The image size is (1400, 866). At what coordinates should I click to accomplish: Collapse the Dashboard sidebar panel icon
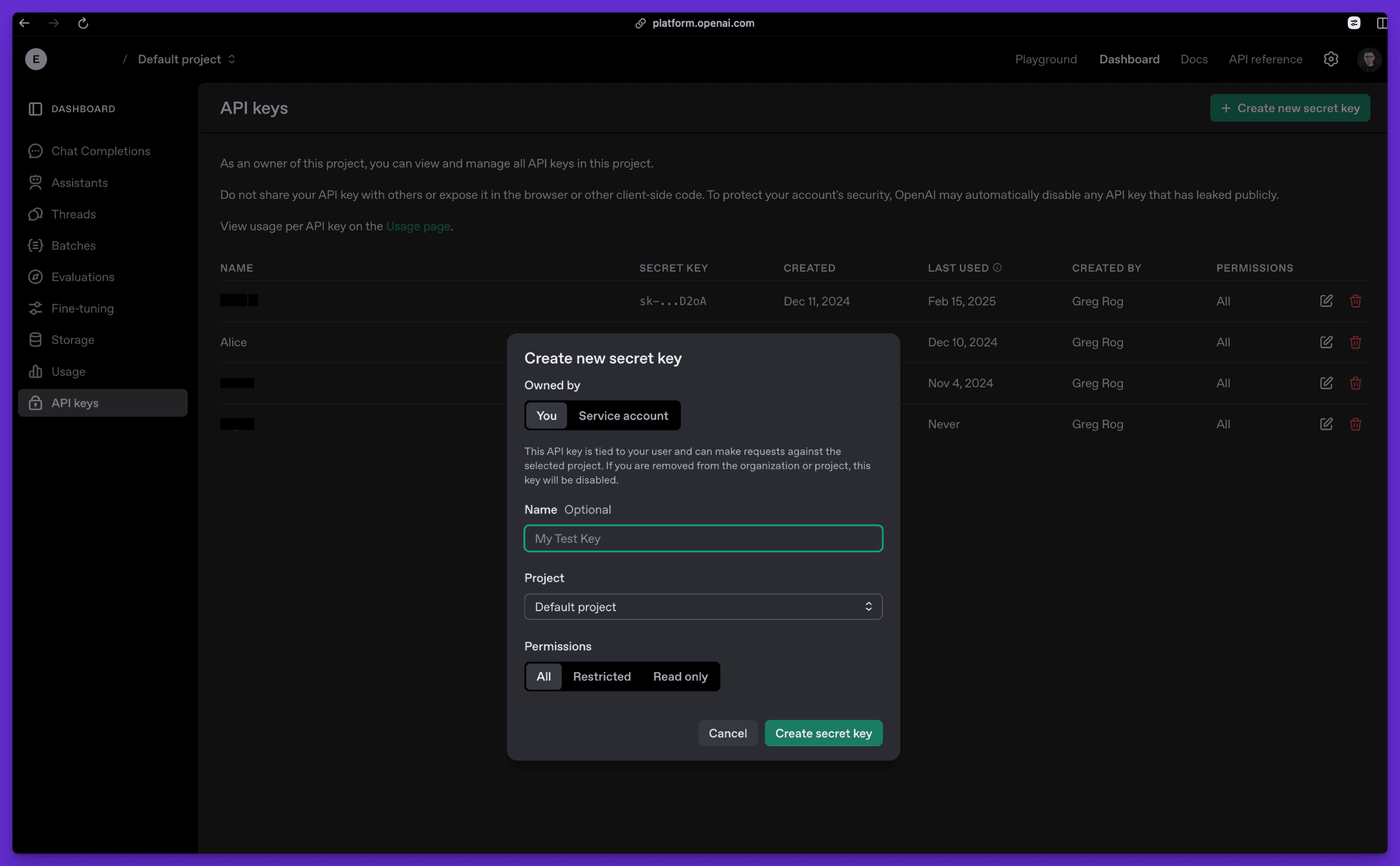[x=35, y=109]
